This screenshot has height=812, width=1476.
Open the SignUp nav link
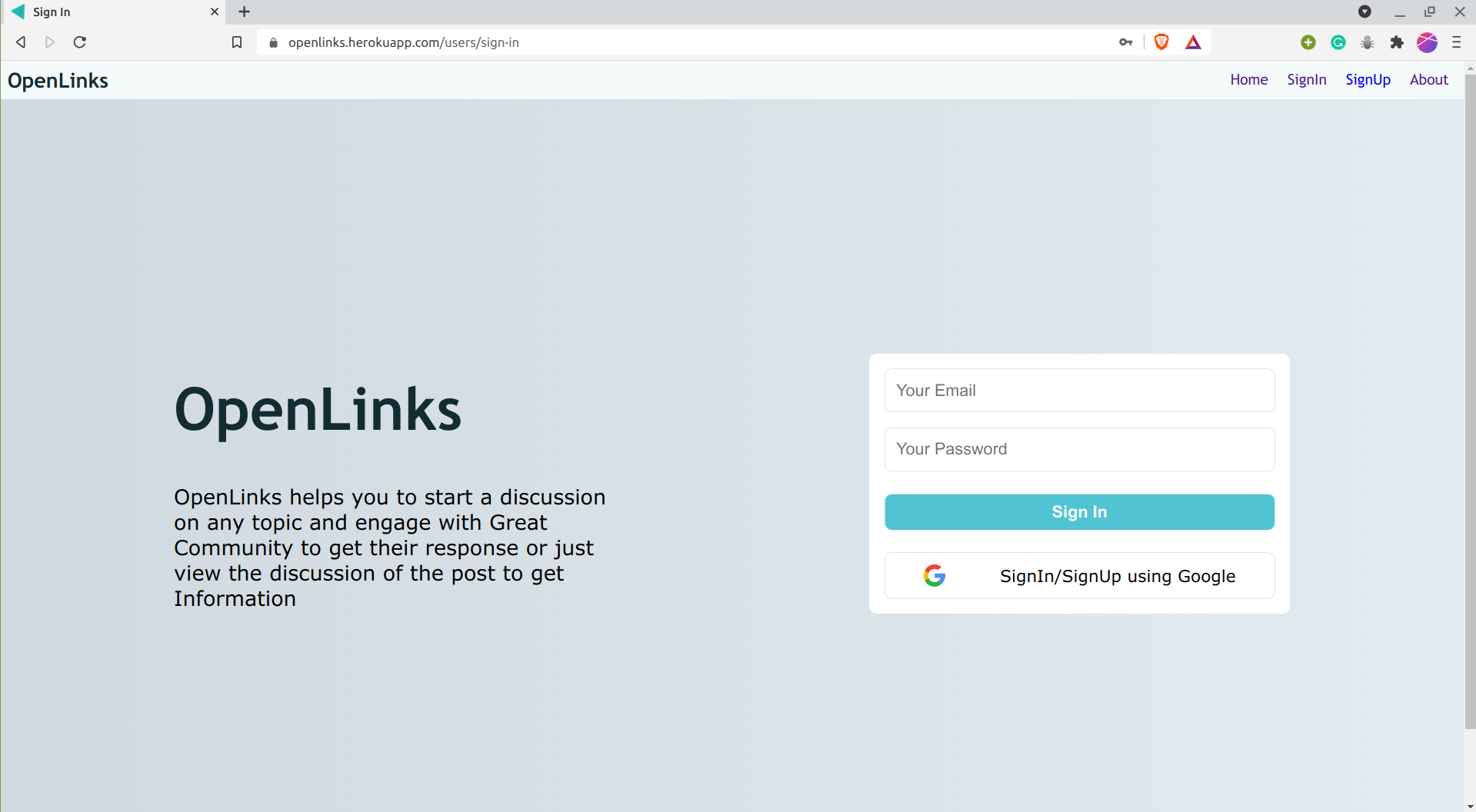pos(1368,79)
